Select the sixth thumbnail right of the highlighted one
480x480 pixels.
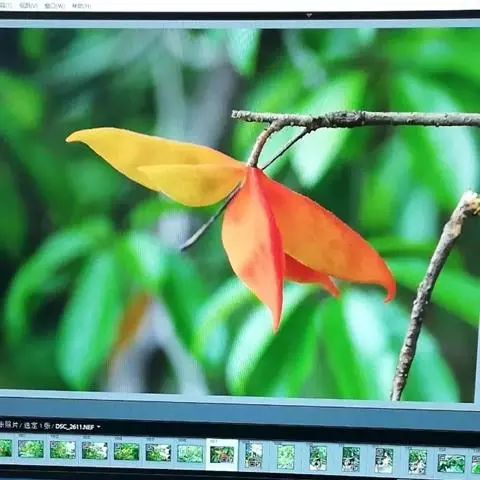pyautogui.click(x=417, y=461)
